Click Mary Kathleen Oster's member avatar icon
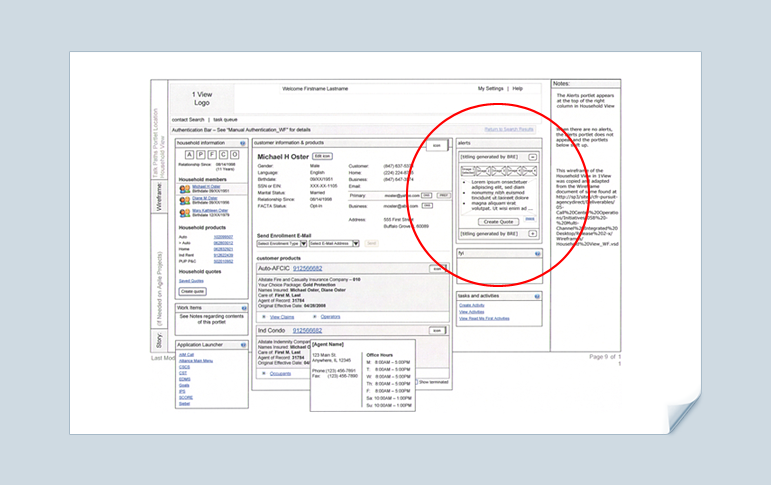Image resolution: width=771 pixels, height=485 pixels. coord(185,212)
